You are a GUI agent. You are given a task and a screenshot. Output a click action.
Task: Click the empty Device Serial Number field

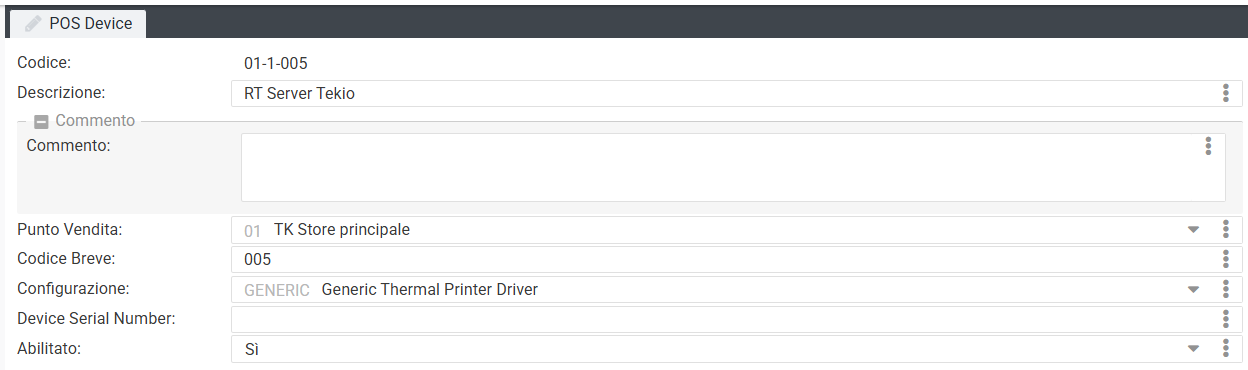[724, 319]
